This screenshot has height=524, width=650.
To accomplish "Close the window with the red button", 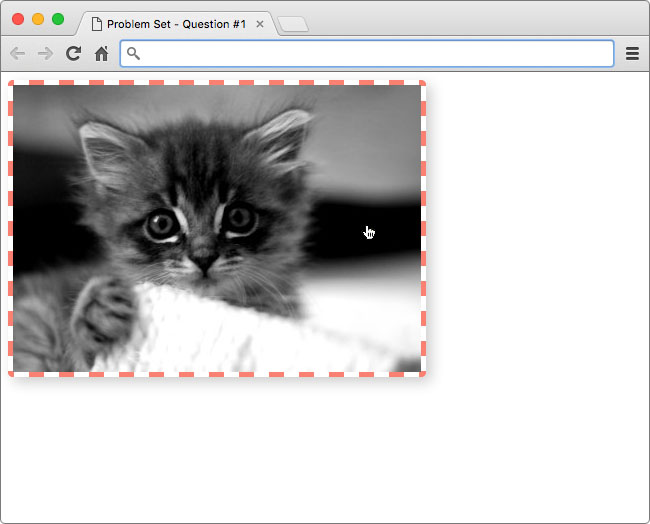I will coord(18,19).
